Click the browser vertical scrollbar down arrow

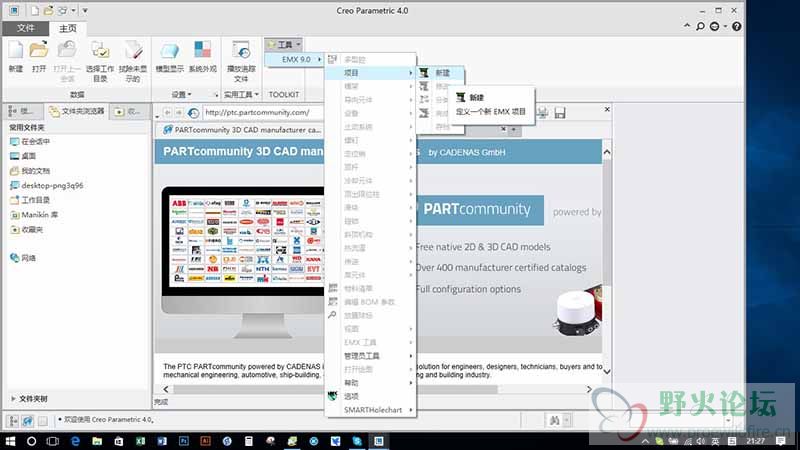pos(607,371)
